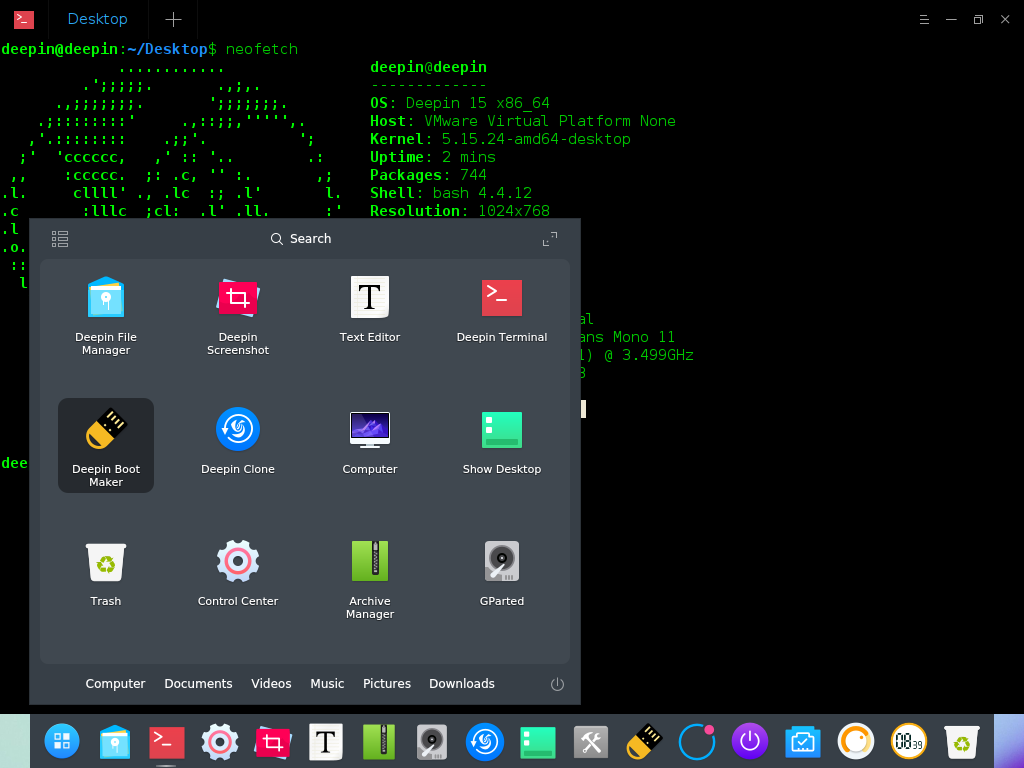Open terminal hamburger menu
The width and height of the screenshot is (1024, 768).
(x=924, y=20)
